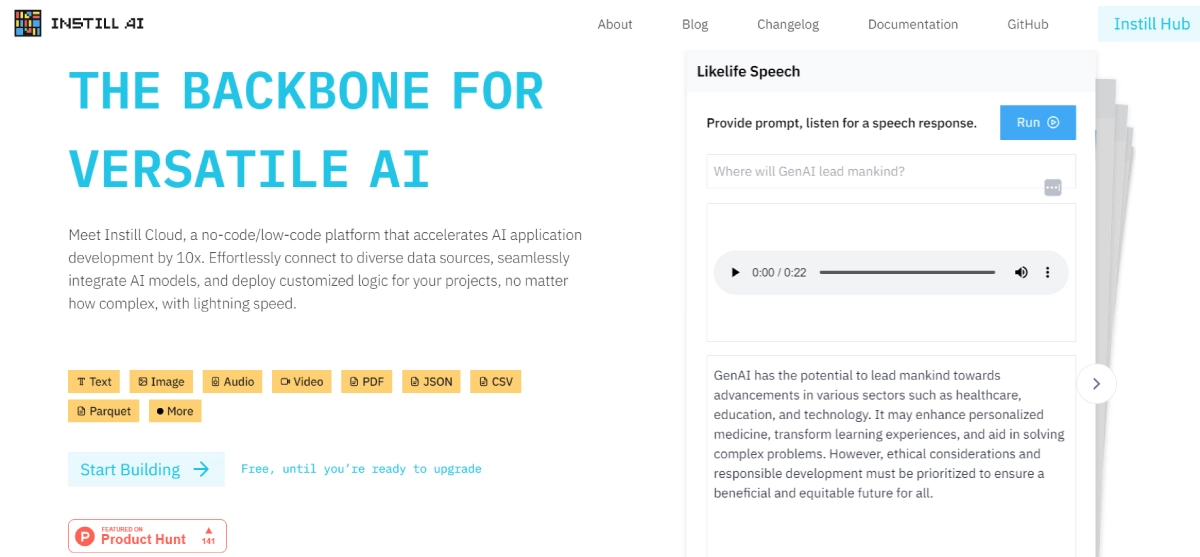Seek within the audio progress bar

907,272
